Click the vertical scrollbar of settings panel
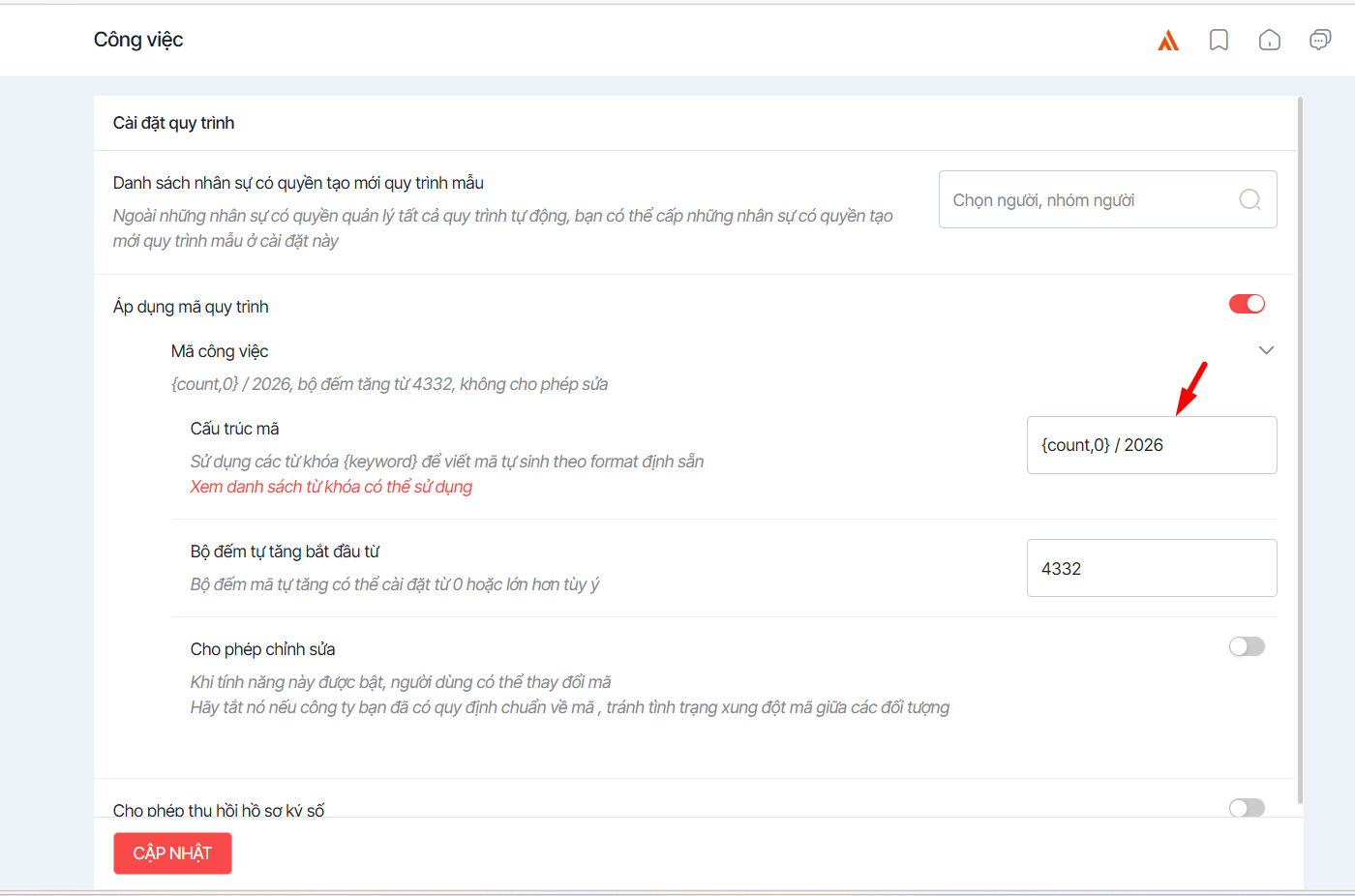This screenshot has width=1355, height=896. coord(1300,445)
